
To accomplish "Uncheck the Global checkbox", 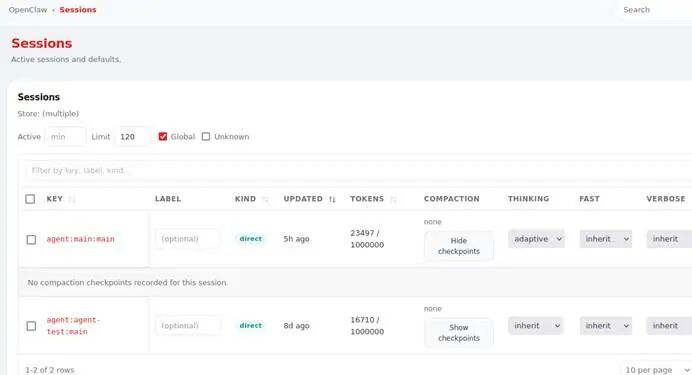I will [163, 137].
